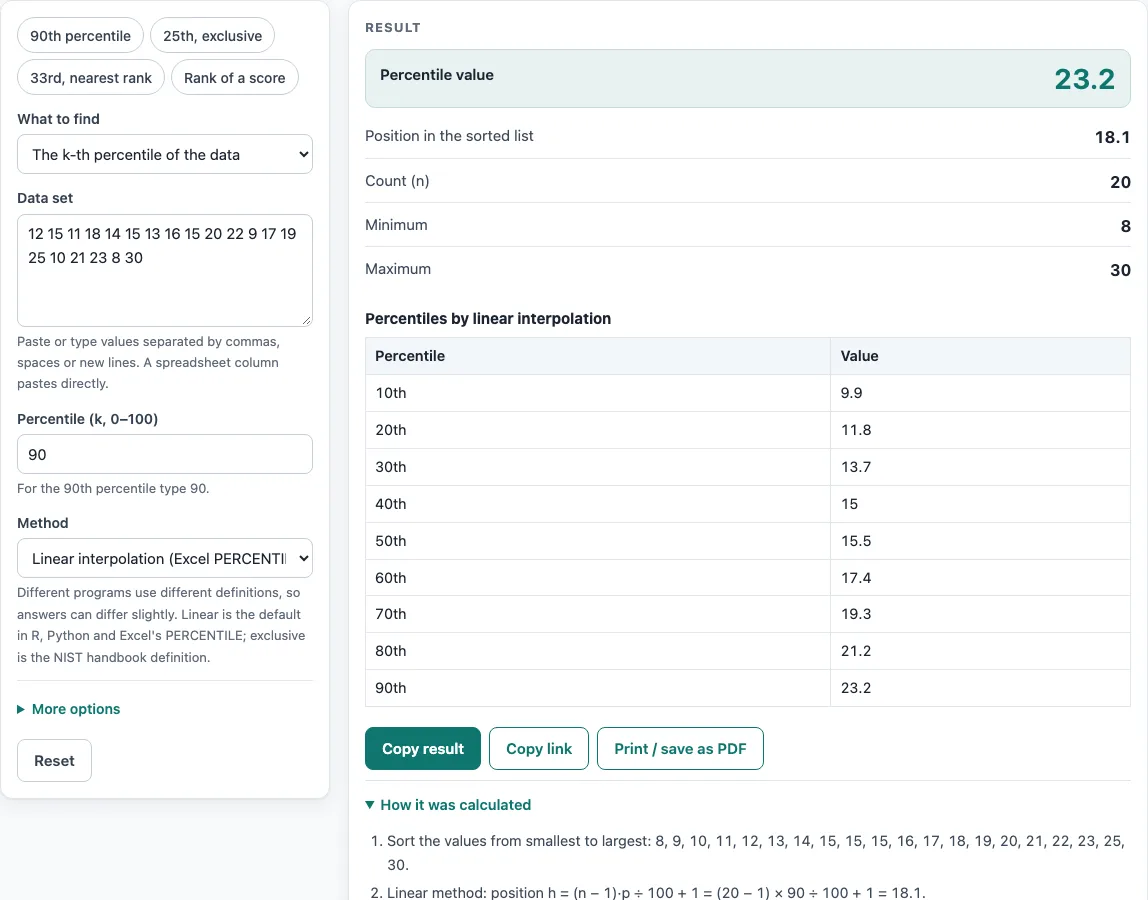Screen dimensions: 1148x900
Task: Select the Rank of a score preset
Action: tap(234, 78)
